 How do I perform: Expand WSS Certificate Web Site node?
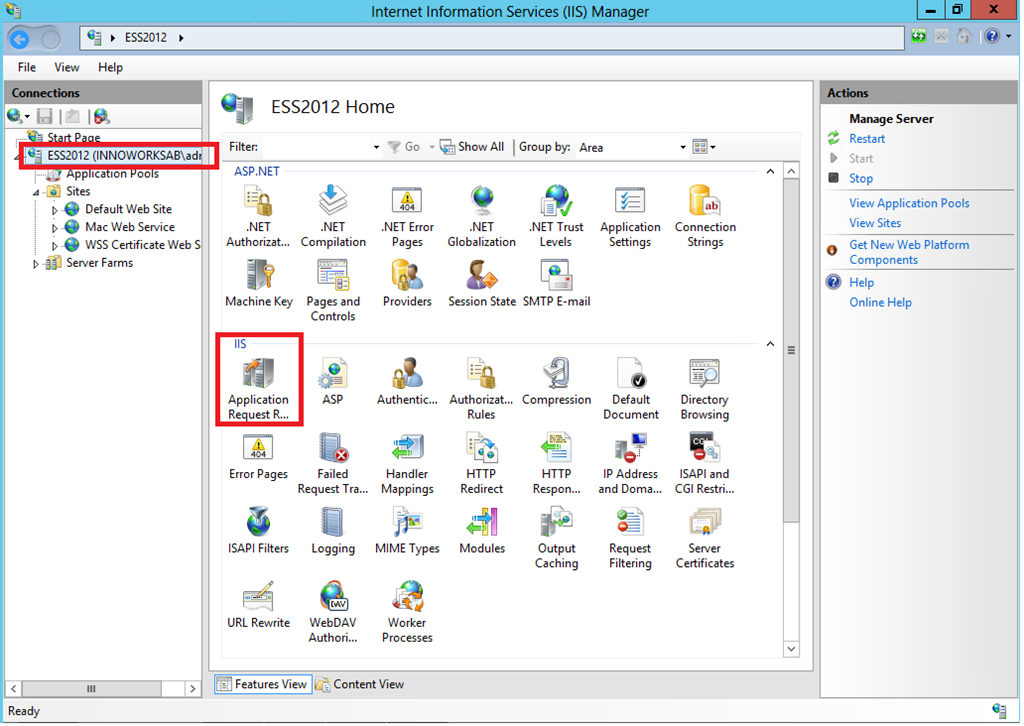click(x=55, y=245)
